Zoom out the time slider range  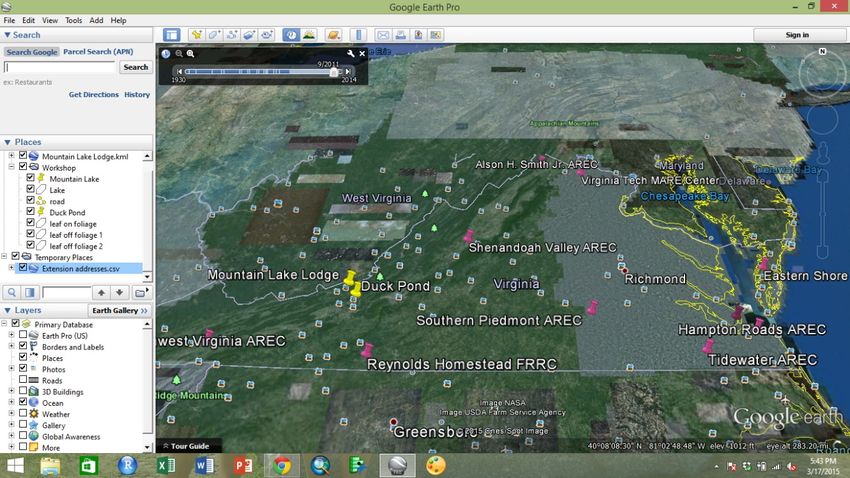coord(179,54)
